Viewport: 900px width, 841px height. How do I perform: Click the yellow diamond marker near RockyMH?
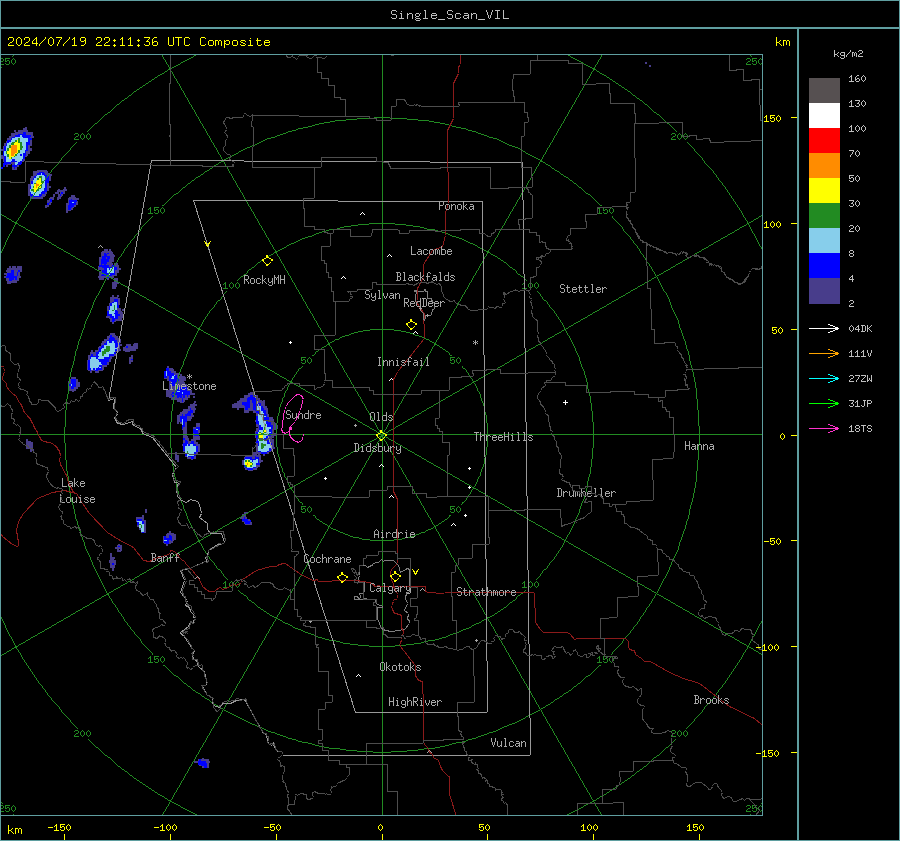pyautogui.click(x=267, y=261)
